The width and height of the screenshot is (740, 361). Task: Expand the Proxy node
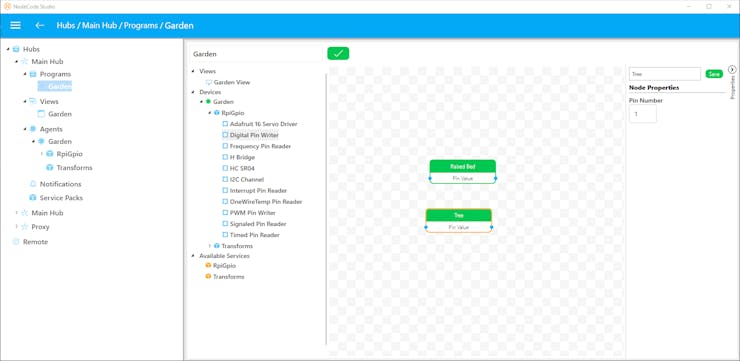(16, 227)
